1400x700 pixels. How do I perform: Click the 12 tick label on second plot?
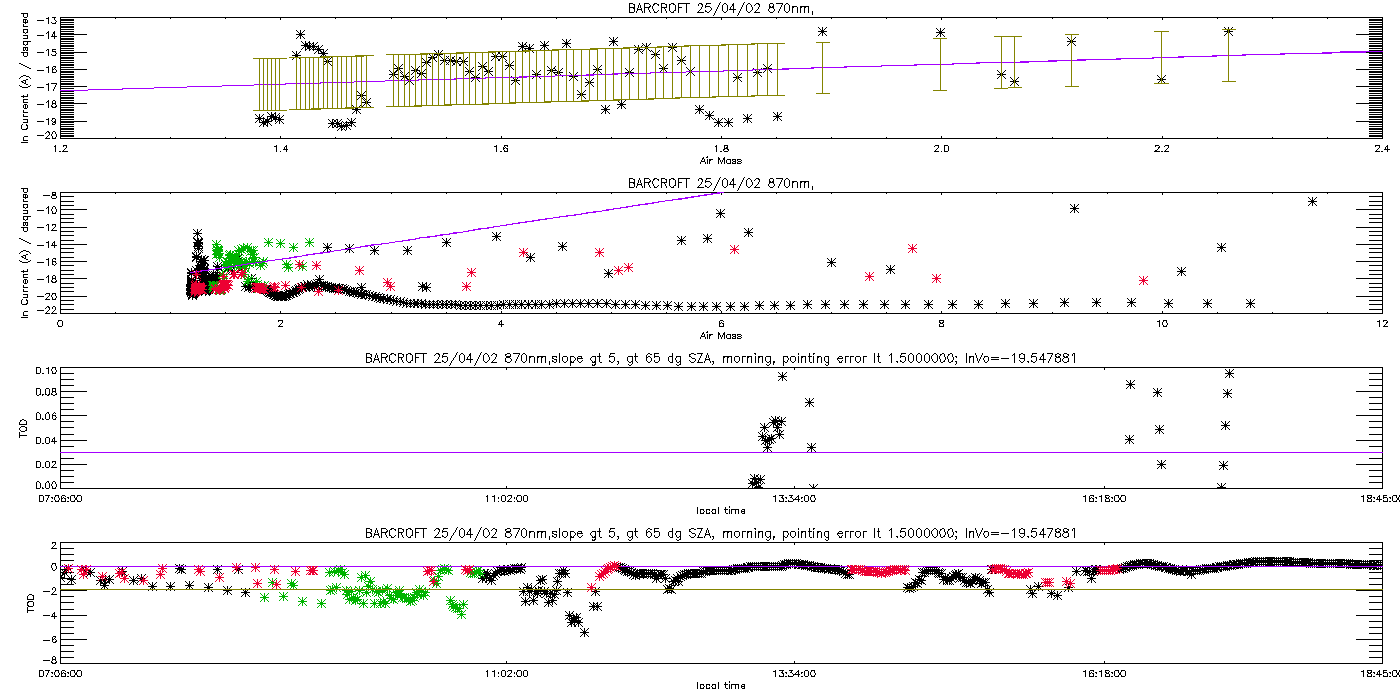click(1381, 324)
